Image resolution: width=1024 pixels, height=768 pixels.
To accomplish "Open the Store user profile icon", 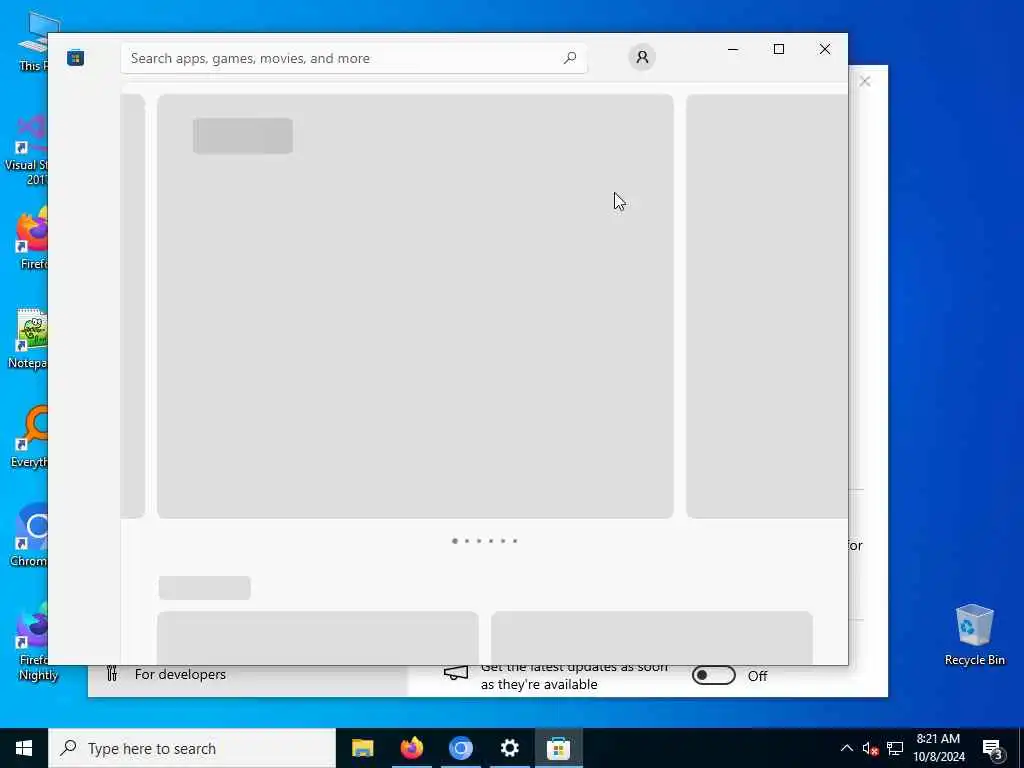I will click(x=642, y=57).
